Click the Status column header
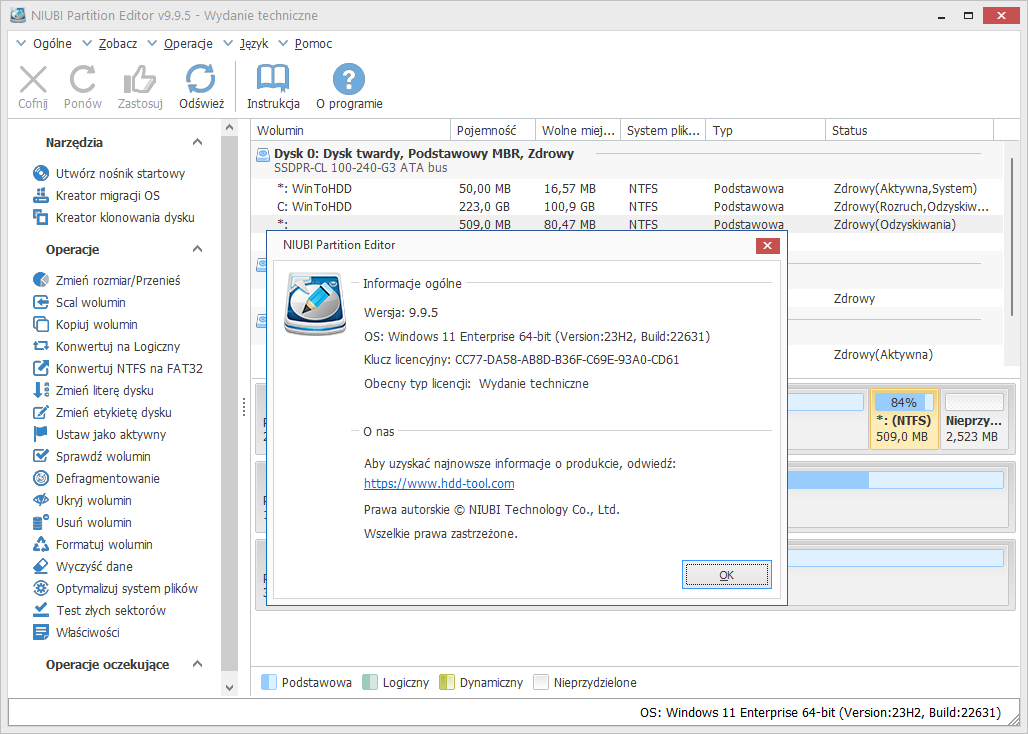The height and width of the screenshot is (734, 1028). (x=909, y=130)
